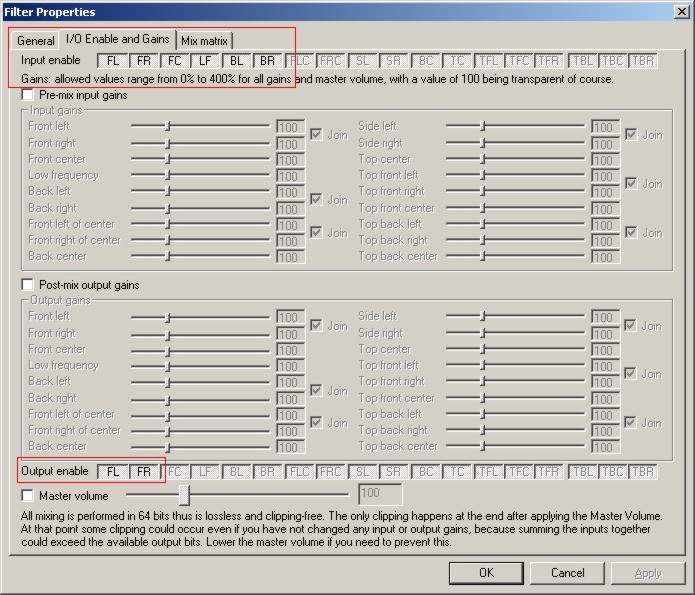Toggle the BR input enable button
Screen dimensions: 695x595
(x=268, y=61)
